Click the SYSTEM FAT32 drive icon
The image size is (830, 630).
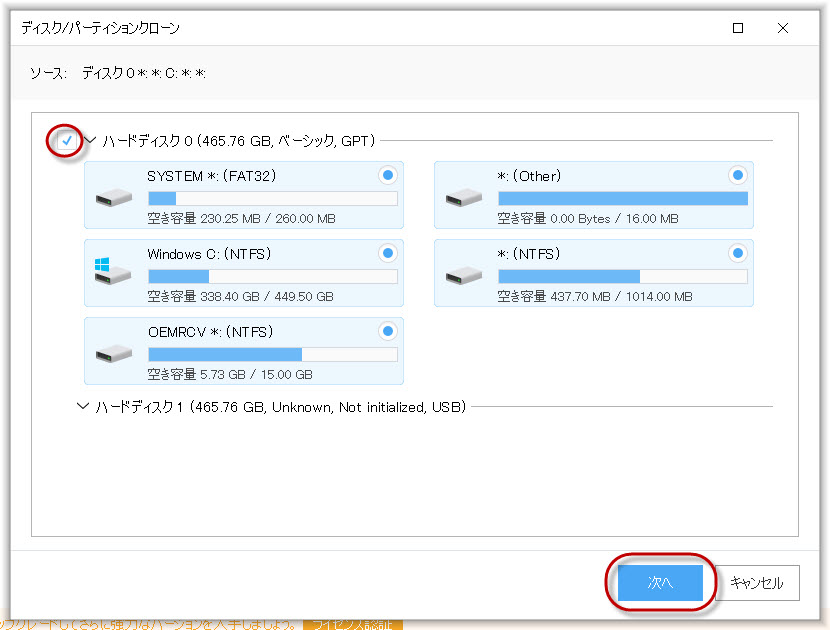tap(114, 198)
